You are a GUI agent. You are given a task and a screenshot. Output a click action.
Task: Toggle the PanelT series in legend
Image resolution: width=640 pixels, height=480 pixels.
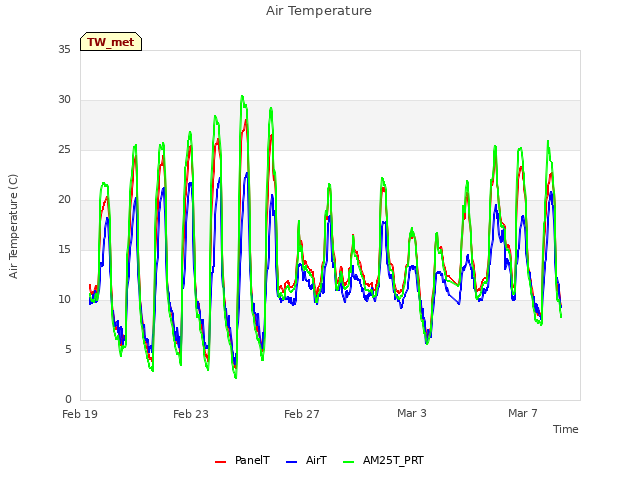(242, 460)
